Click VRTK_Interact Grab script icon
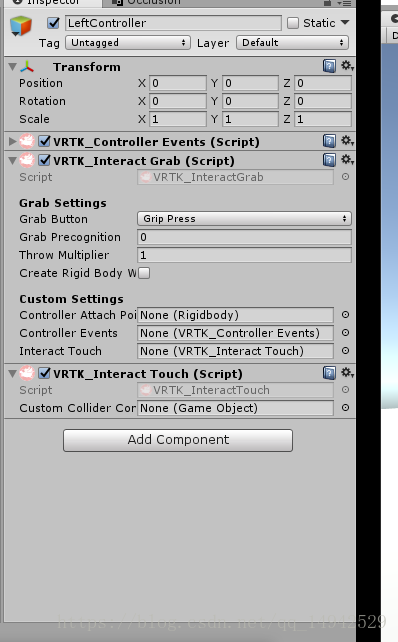 pyautogui.click(x=27, y=160)
